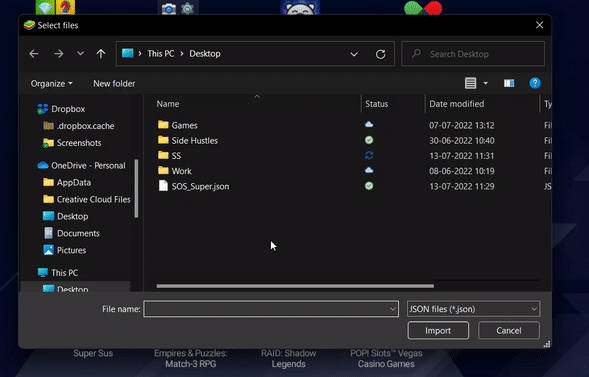
Task: Open AppData folder in sidebar
Action: click(x=67, y=182)
